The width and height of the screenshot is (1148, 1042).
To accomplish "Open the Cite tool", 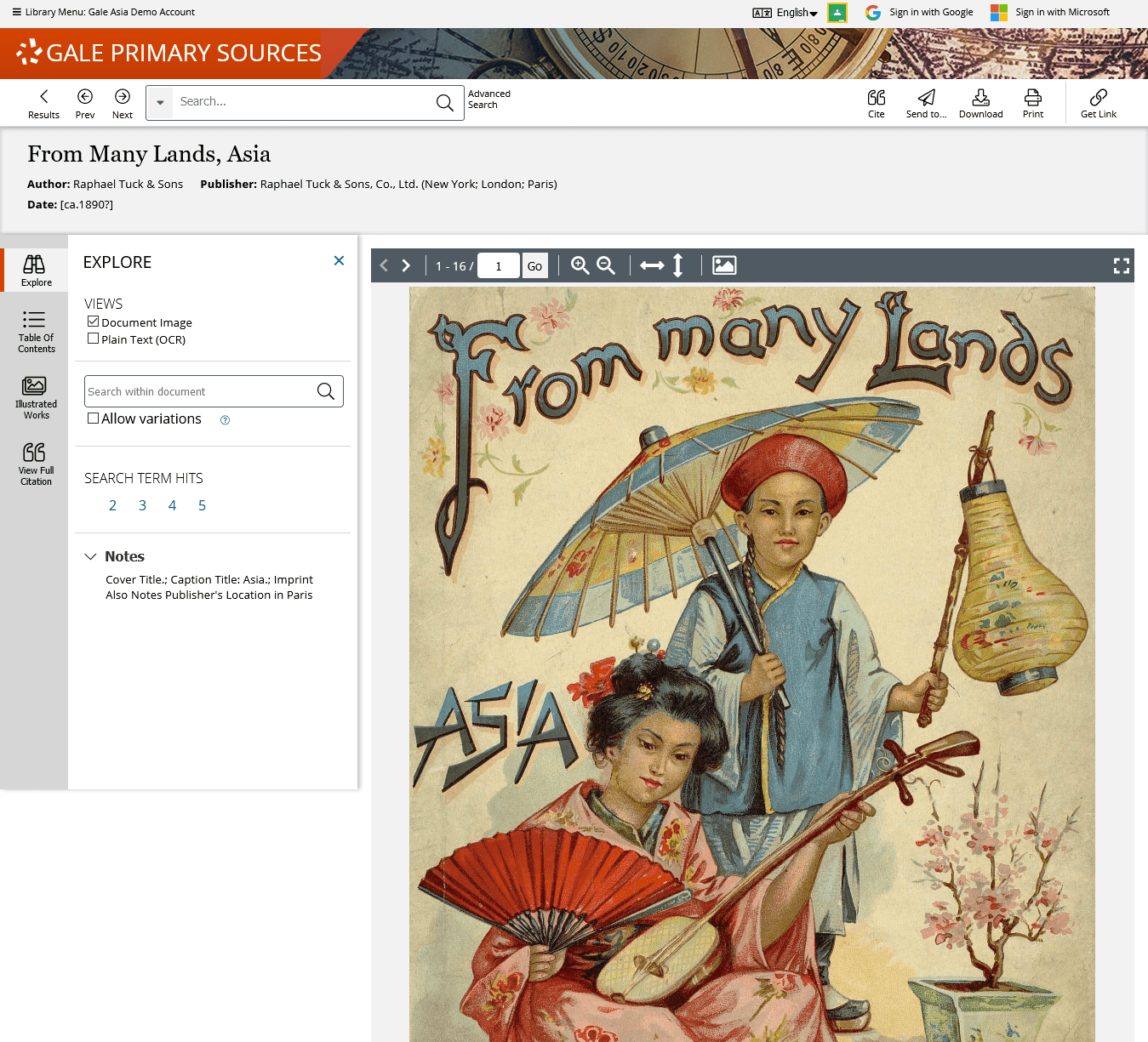I will click(x=877, y=103).
